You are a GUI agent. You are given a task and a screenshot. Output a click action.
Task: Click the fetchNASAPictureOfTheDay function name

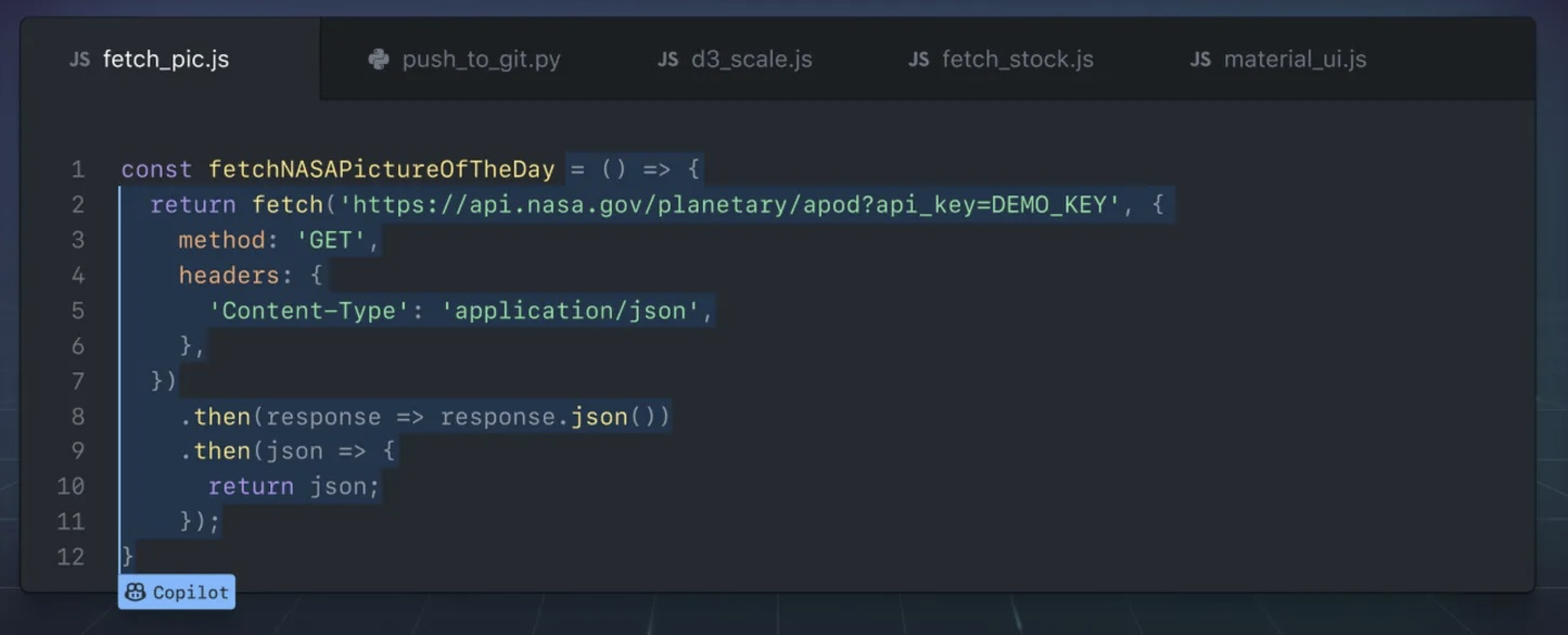[x=381, y=170]
